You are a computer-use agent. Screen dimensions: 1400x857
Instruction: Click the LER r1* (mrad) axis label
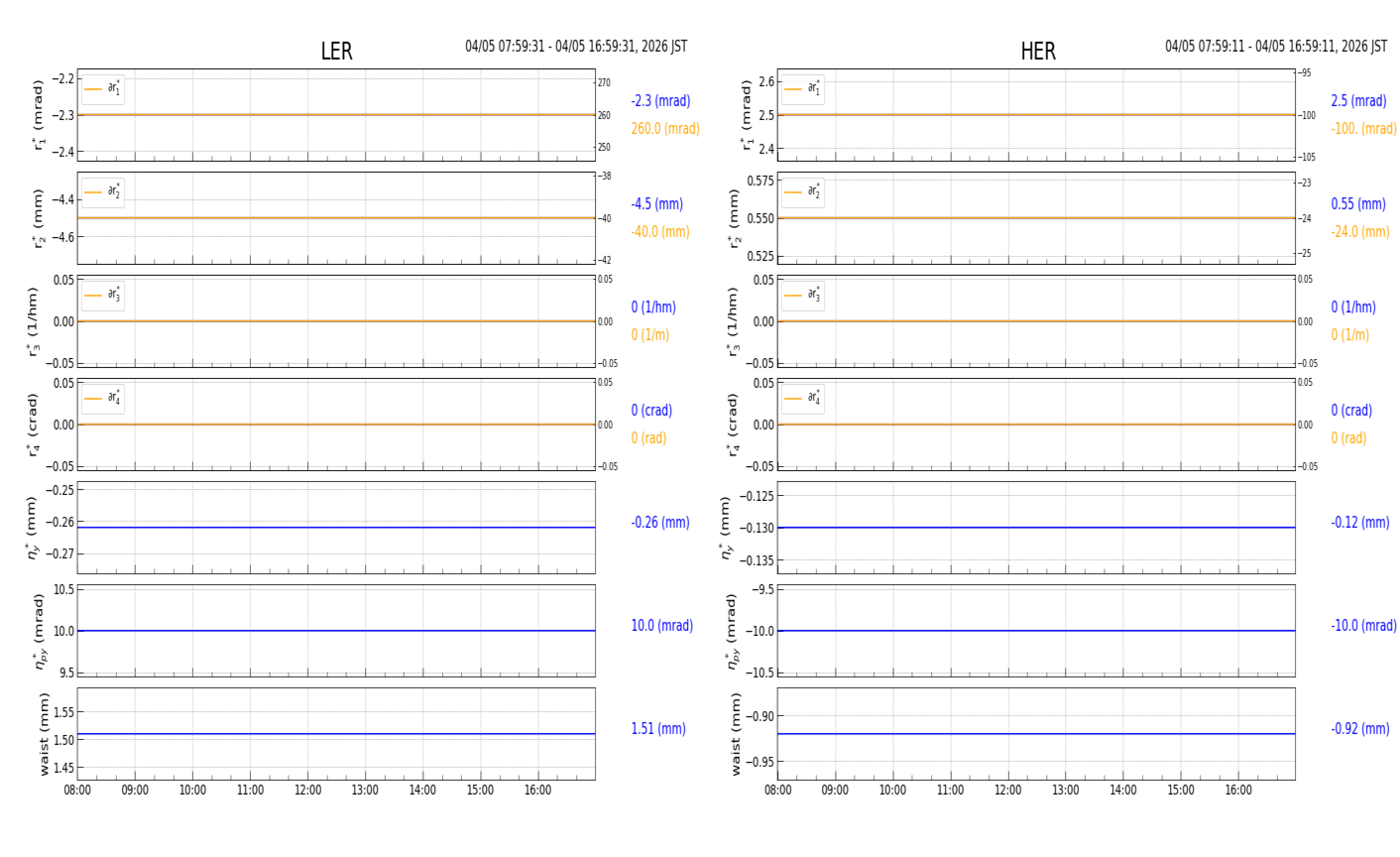pyautogui.click(x=40, y=115)
